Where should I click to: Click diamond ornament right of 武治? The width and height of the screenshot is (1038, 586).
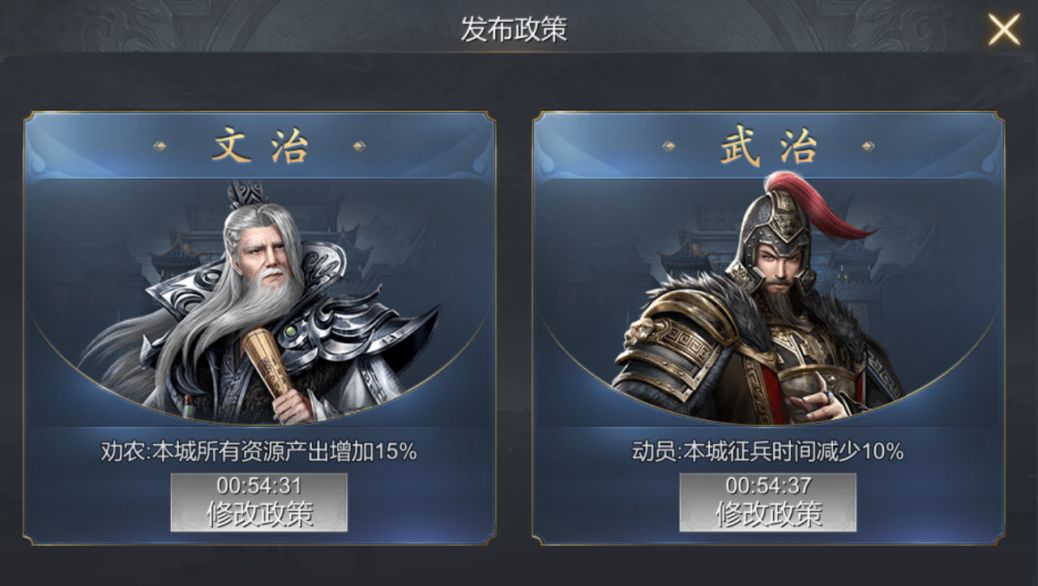(x=868, y=146)
